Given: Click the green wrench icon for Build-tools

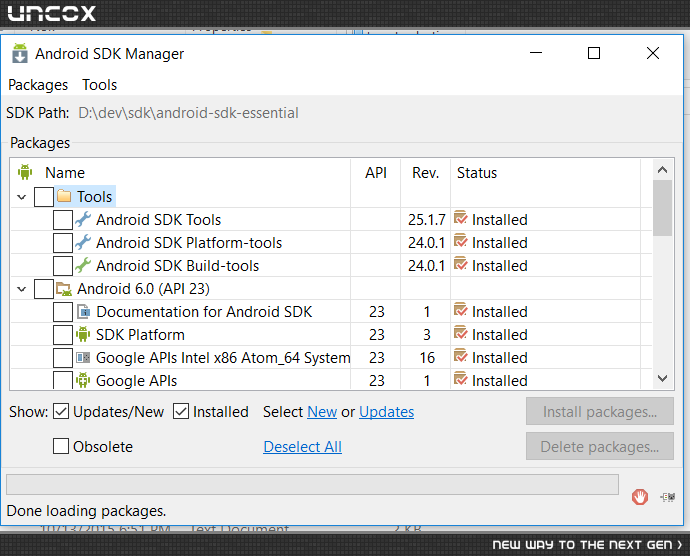Looking at the screenshot, I should pos(83,265).
